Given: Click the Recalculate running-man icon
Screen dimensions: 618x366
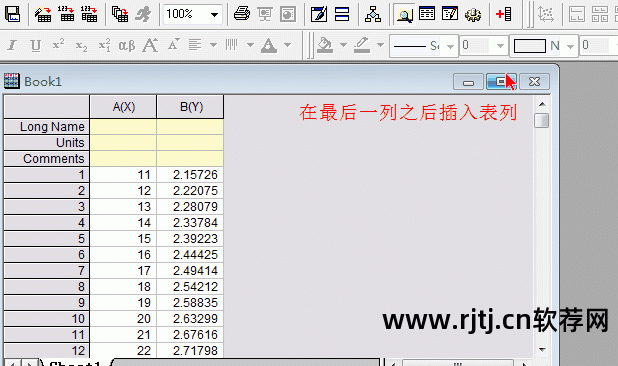Looking at the screenshot, I should (x=143, y=14).
